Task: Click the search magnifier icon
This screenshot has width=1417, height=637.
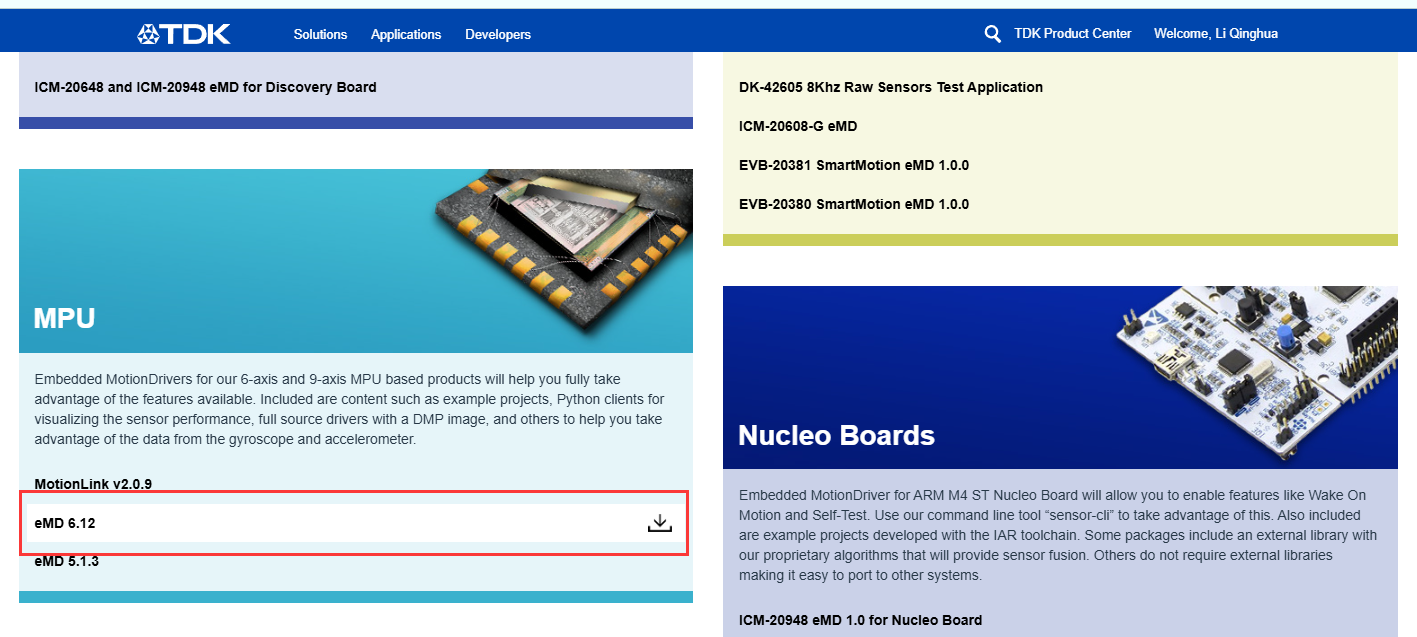Action: pos(992,34)
